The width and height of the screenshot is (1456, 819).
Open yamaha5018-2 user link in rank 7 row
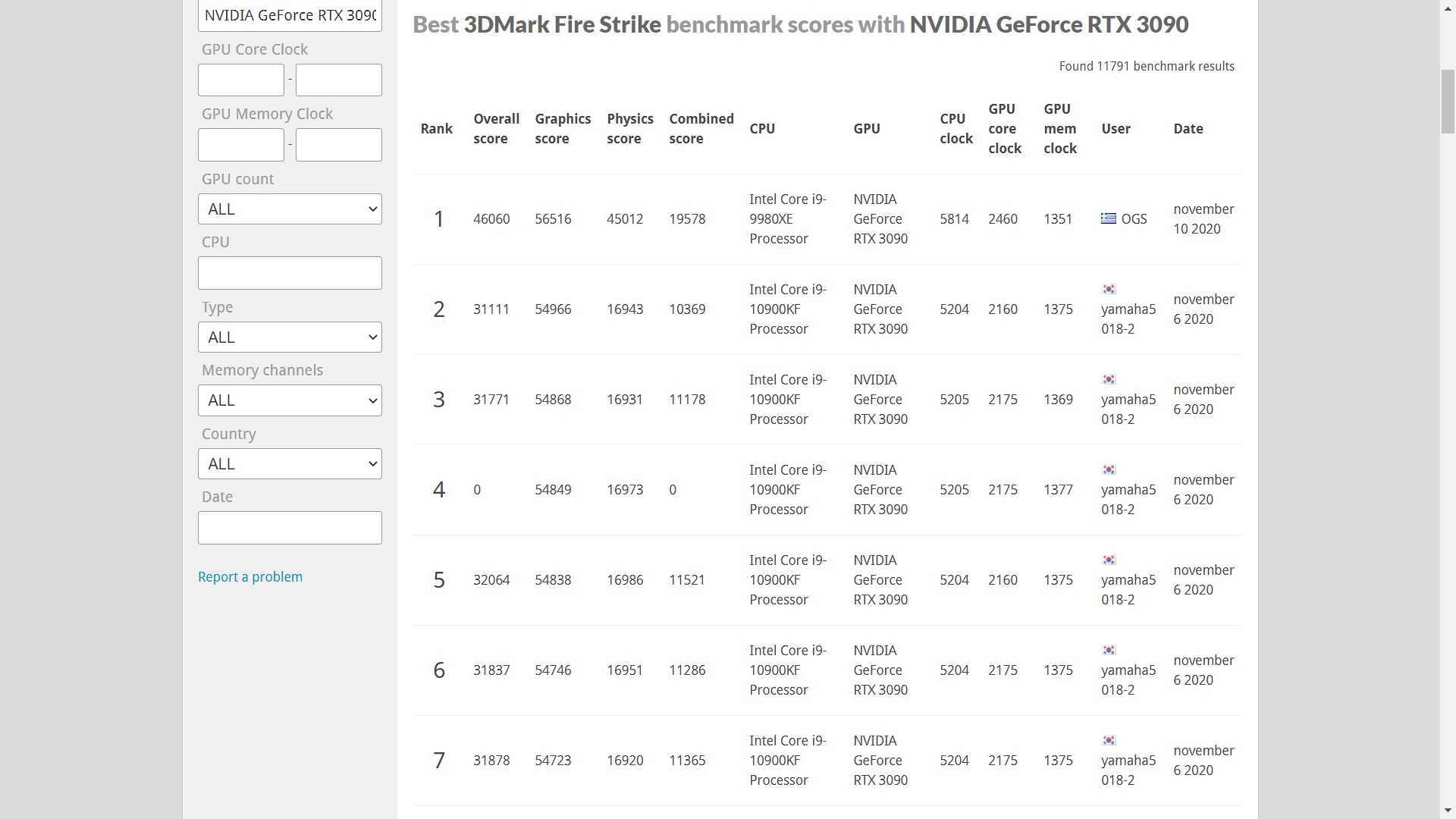click(1128, 770)
